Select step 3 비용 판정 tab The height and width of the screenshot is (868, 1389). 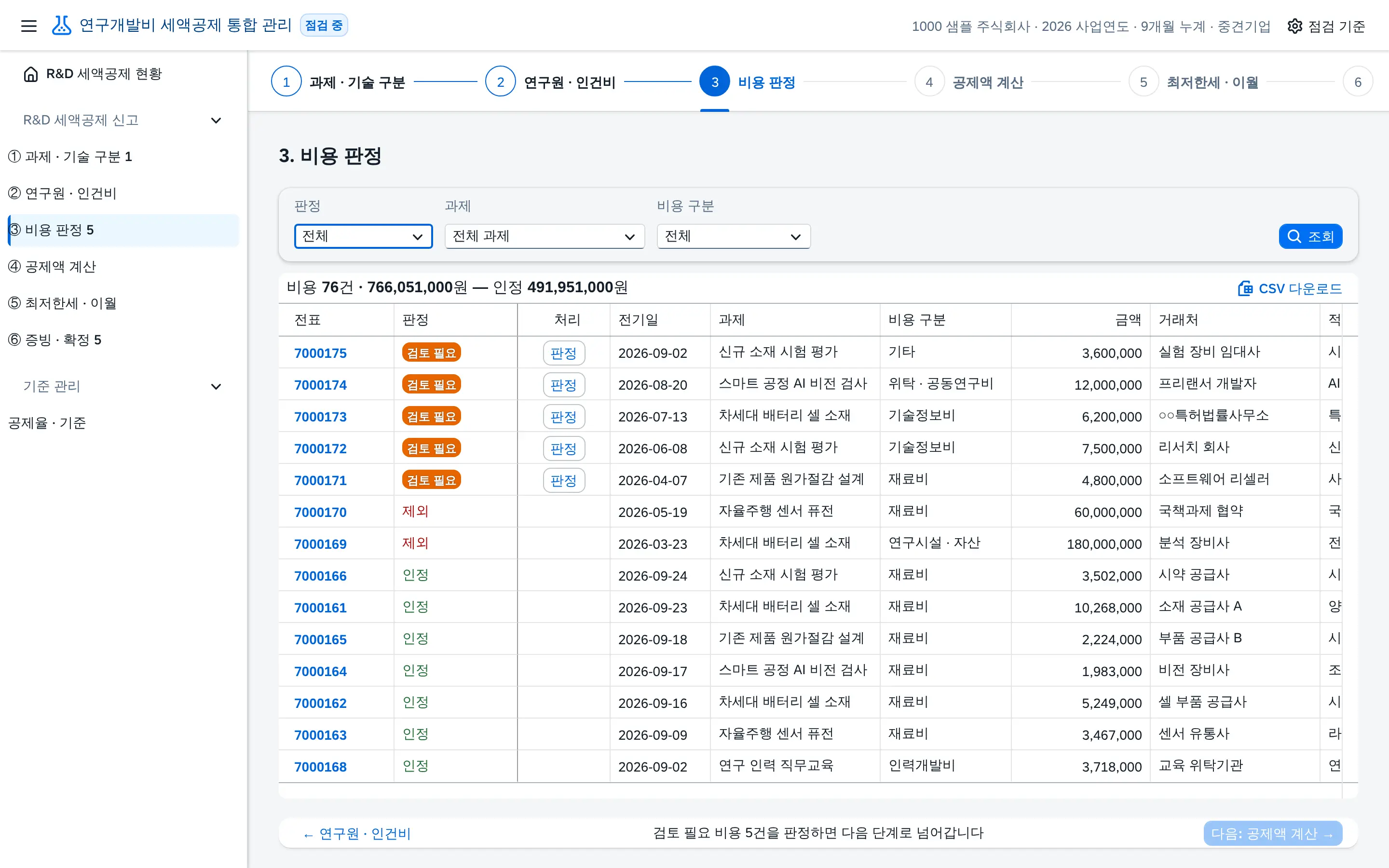(x=747, y=82)
